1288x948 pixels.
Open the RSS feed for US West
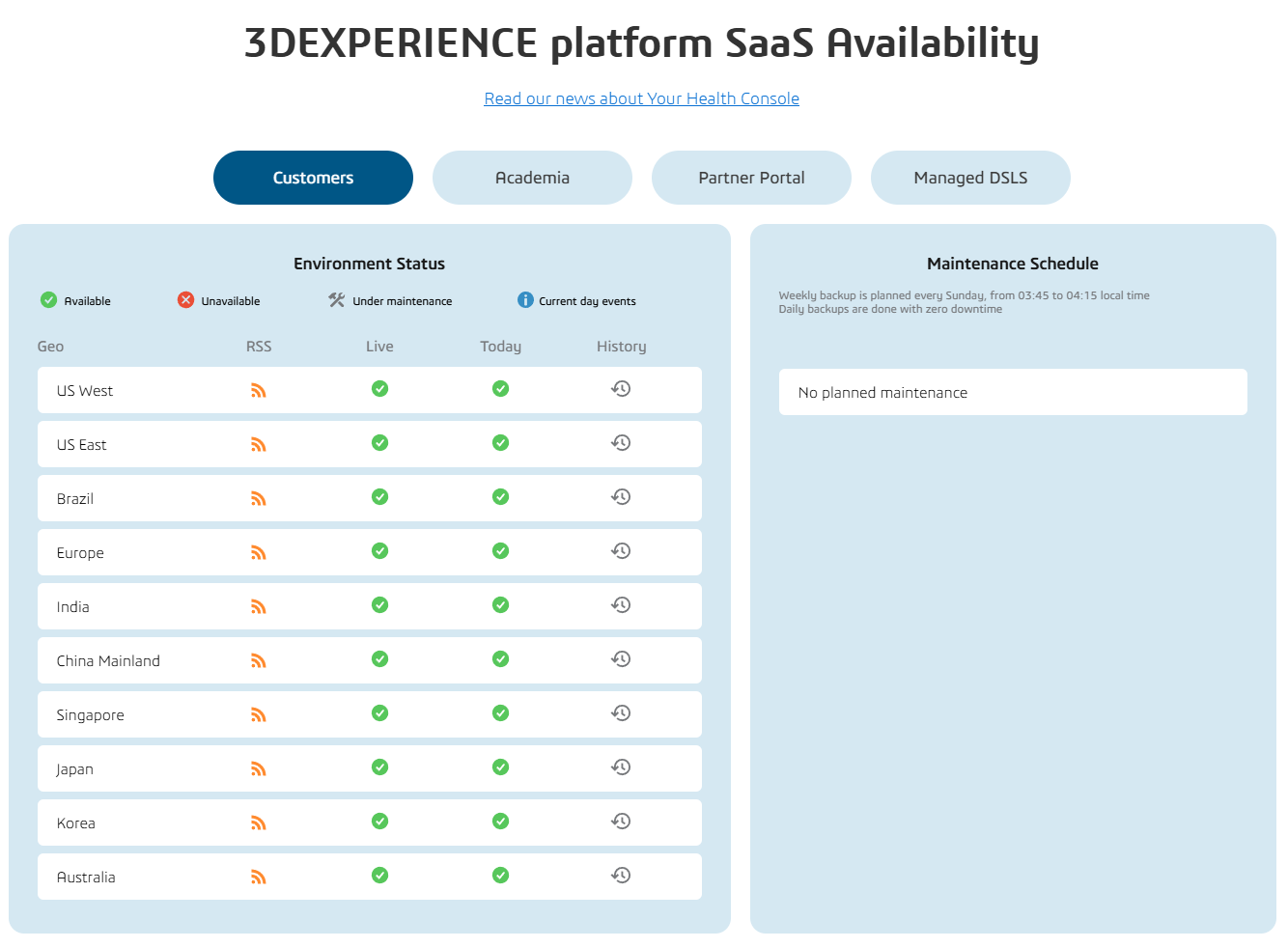click(258, 391)
